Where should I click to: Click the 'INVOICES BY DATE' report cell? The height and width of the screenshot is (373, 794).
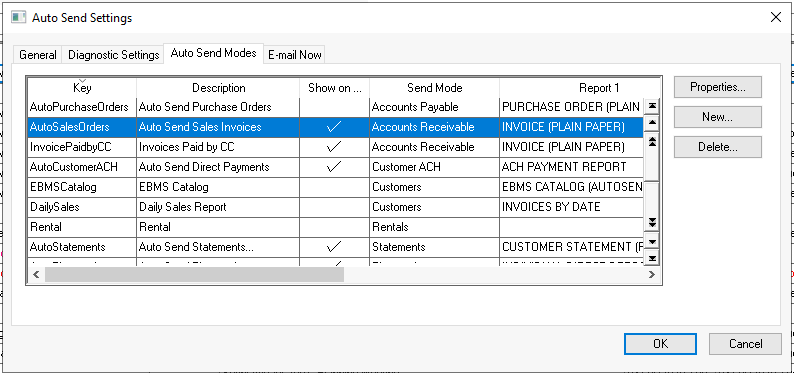pos(572,207)
